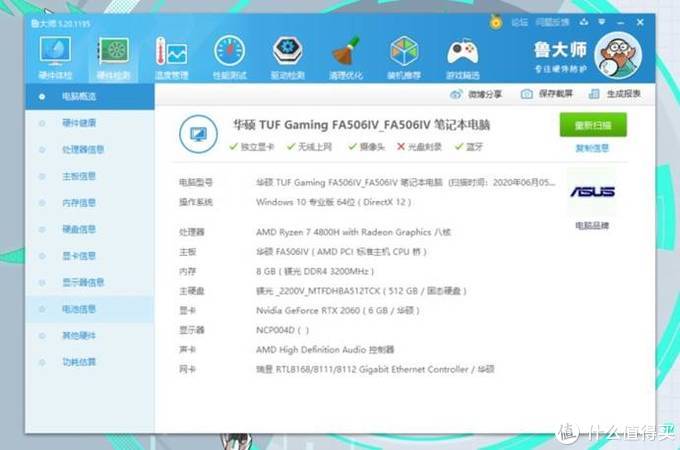Click the 复制信息 link
The height and width of the screenshot is (450, 680).
592,148
